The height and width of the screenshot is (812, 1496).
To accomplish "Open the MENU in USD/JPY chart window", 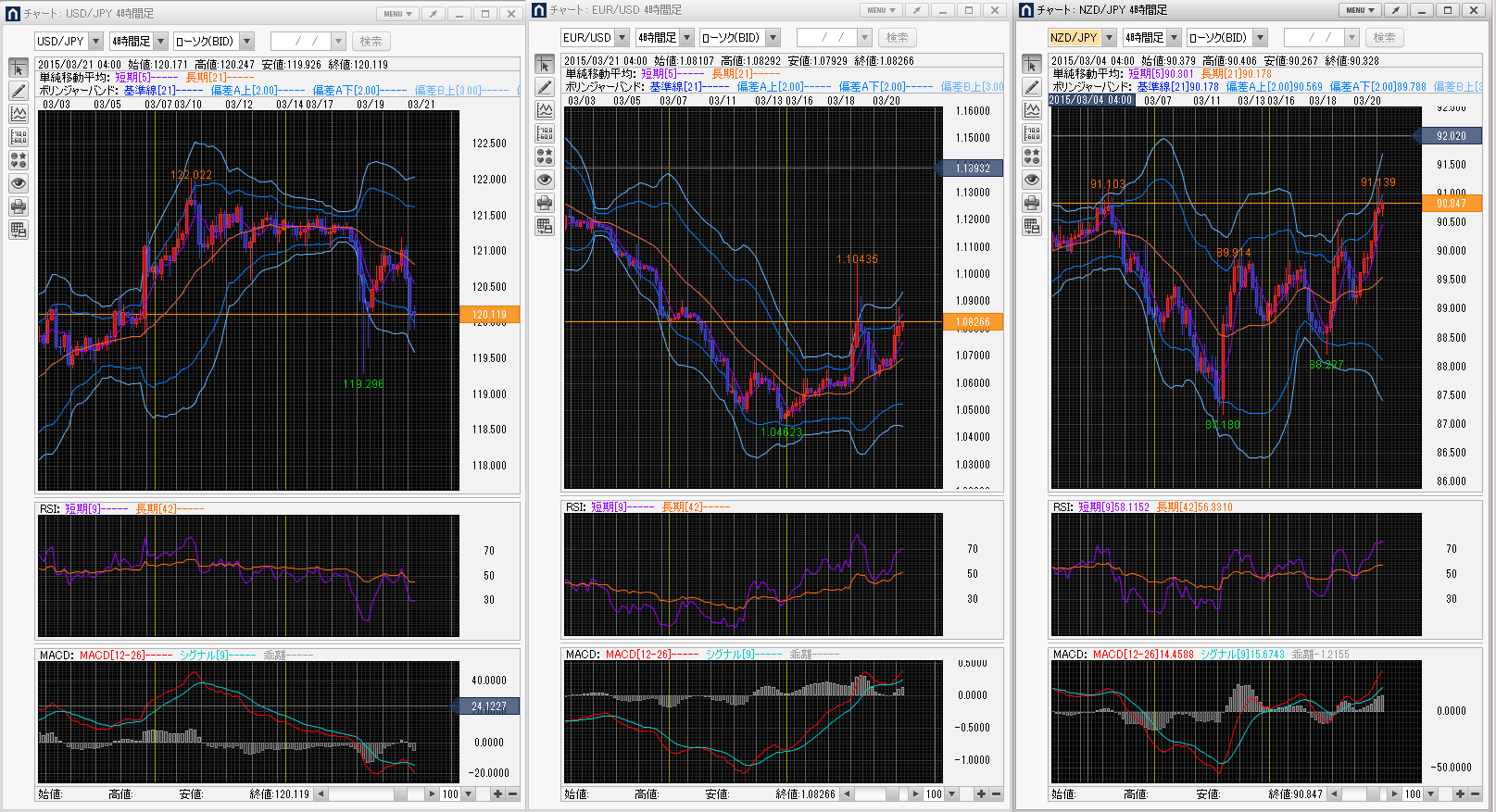I will [x=398, y=14].
